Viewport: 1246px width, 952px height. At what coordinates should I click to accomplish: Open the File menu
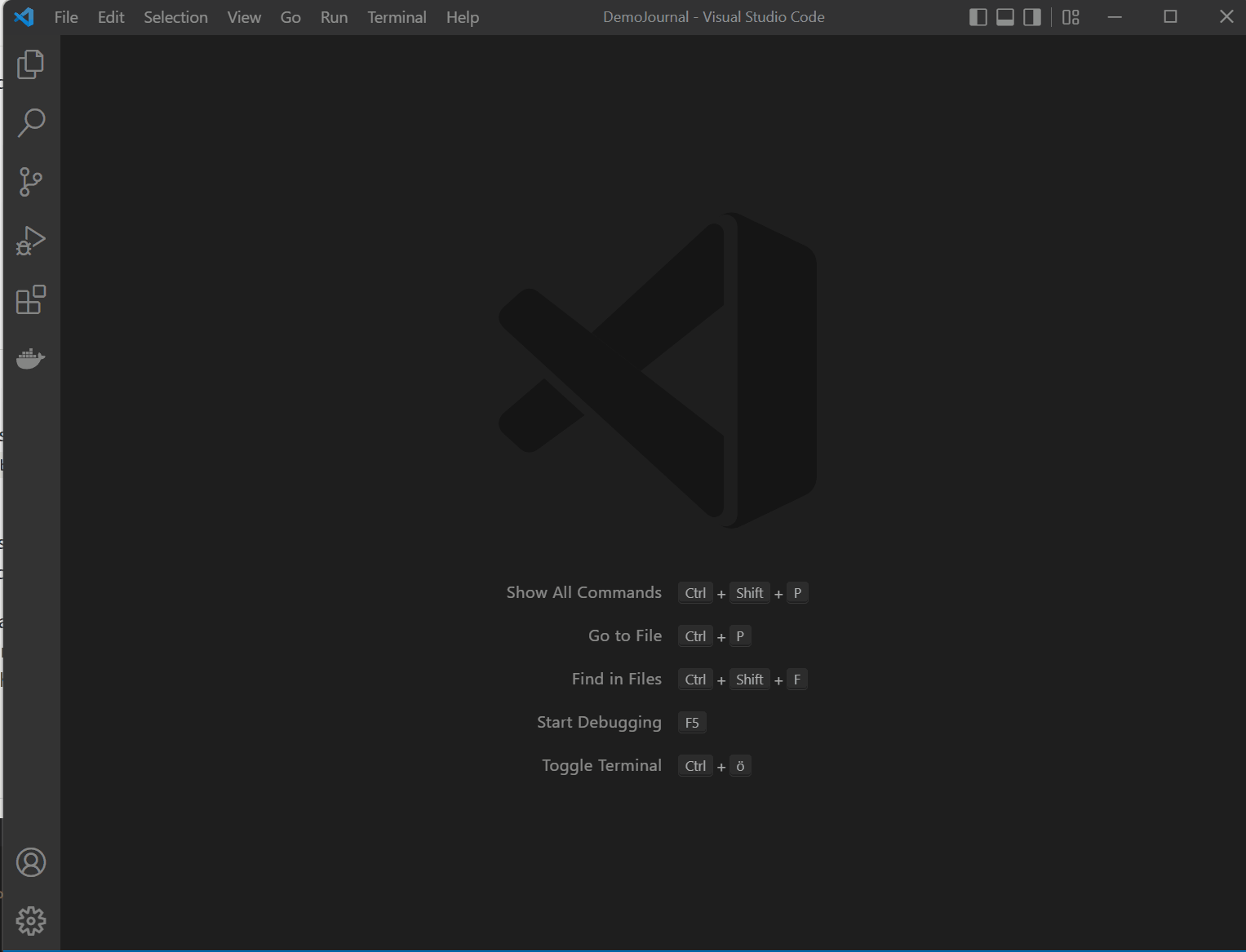pyautogui.click(x=66, y=17)
